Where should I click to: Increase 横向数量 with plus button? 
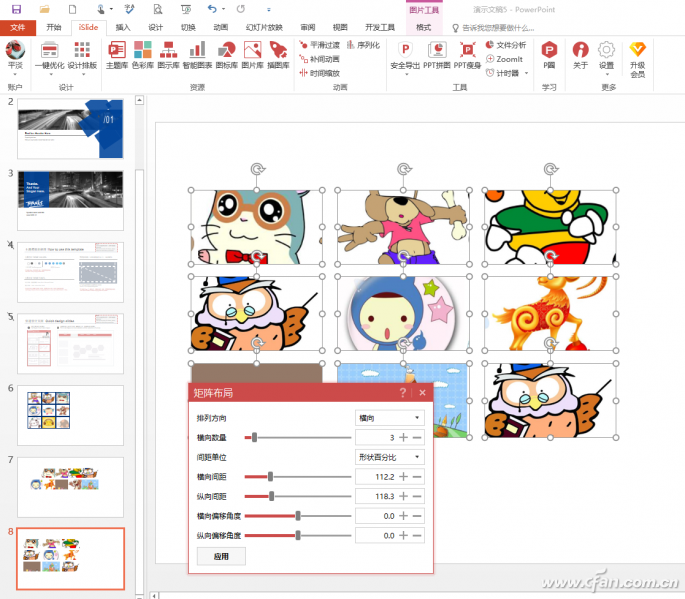(x=403, y=437)
